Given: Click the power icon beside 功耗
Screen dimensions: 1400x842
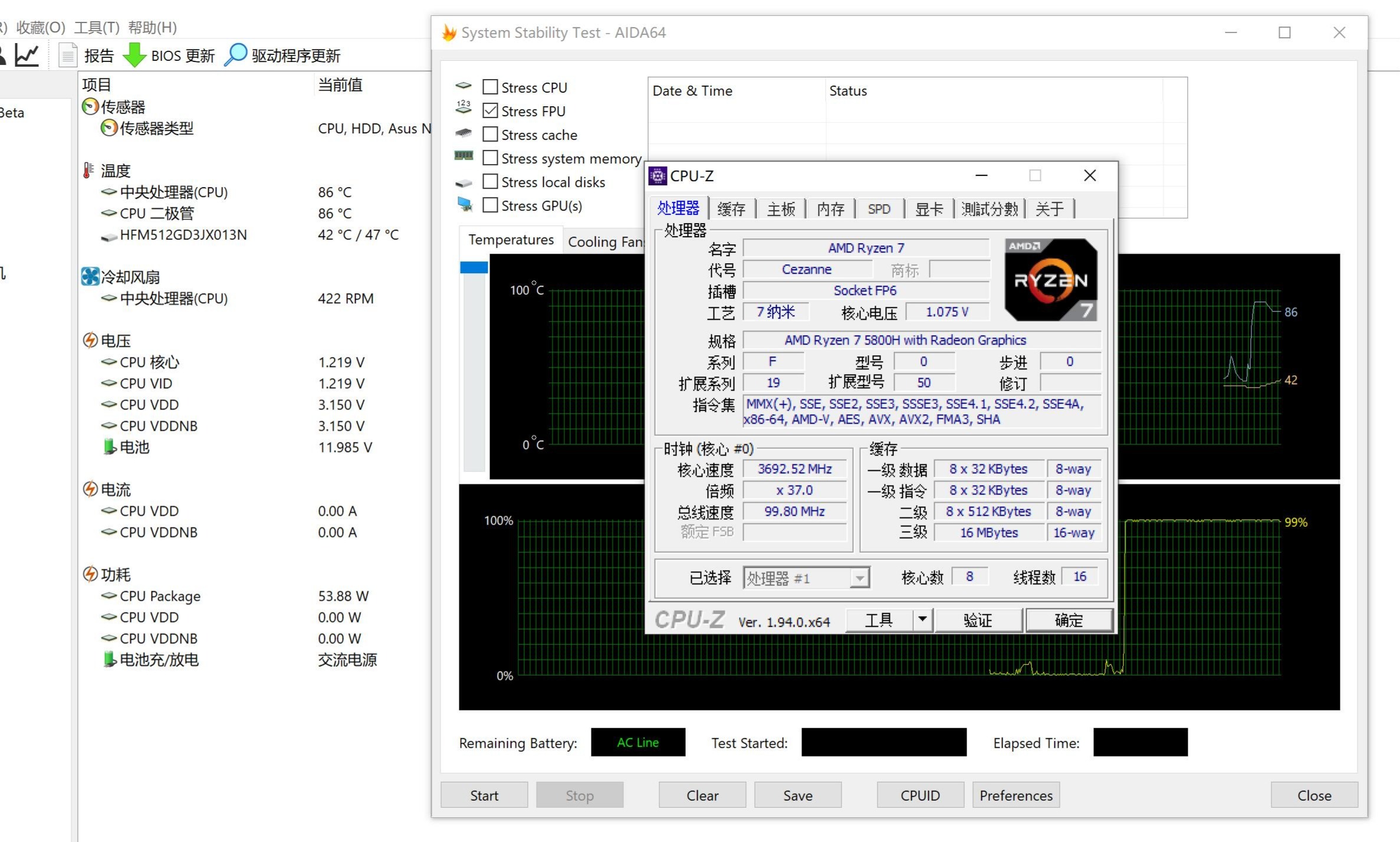Looking at the screenshot, I should [90, 574].
